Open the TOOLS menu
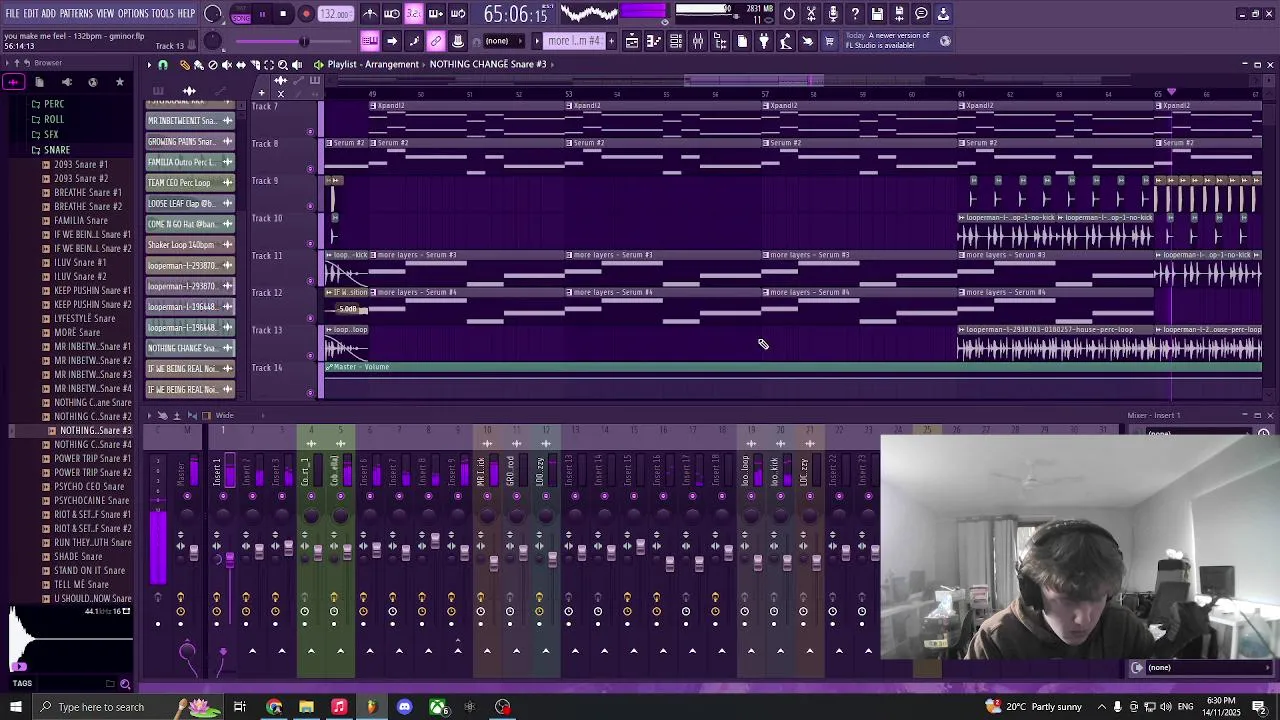Viewport: 1280px width, 720px height. tap(163, 14)
